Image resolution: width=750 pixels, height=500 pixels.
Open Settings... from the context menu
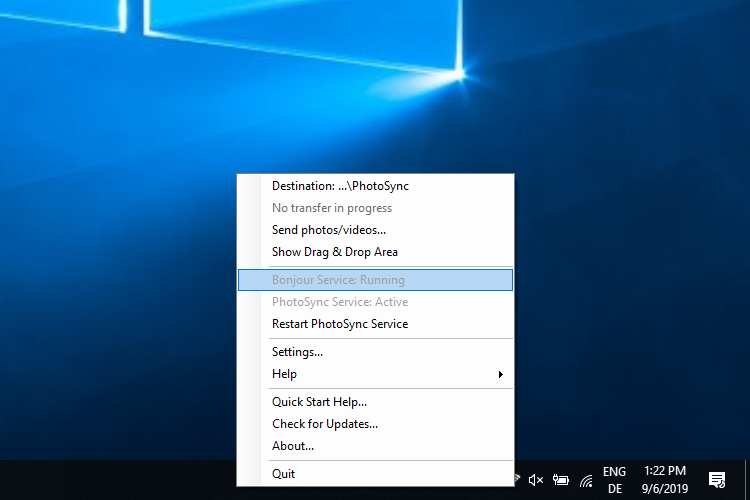(x=297, y=352)
